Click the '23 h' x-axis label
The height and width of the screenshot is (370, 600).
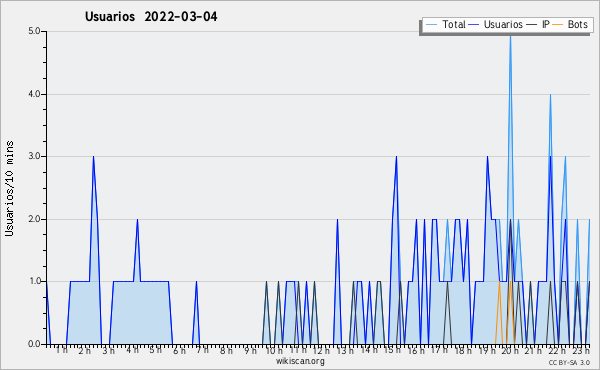[x=581, y=350]
